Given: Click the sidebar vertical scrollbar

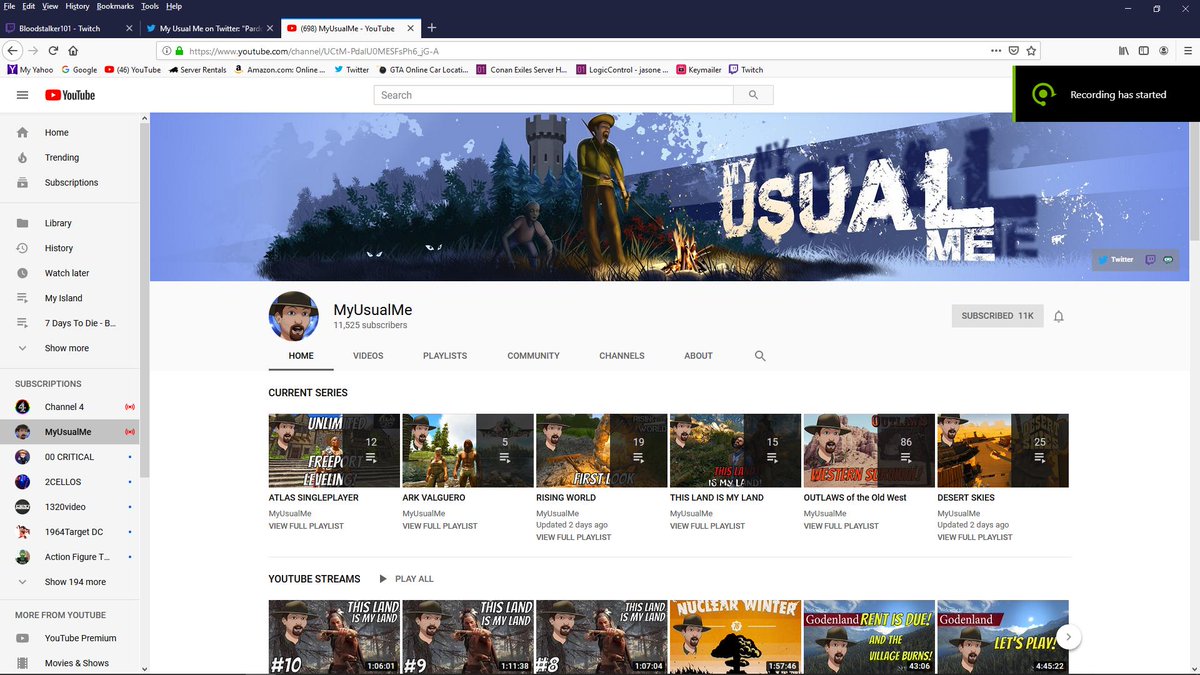Looking at the screenshot, I should (x=144, y=300).
